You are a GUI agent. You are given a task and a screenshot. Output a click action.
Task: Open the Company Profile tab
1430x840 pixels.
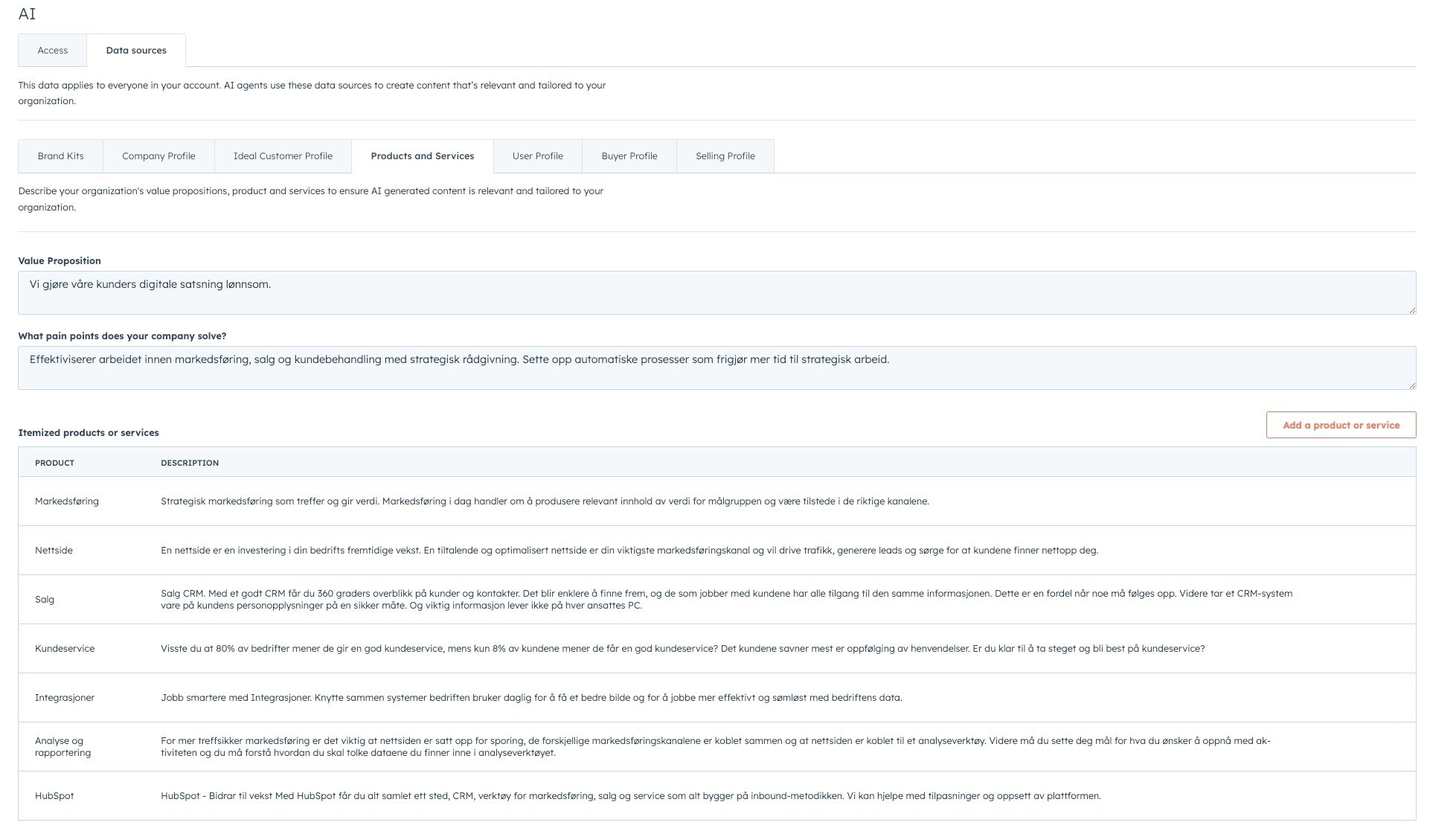tap(158, 156)
